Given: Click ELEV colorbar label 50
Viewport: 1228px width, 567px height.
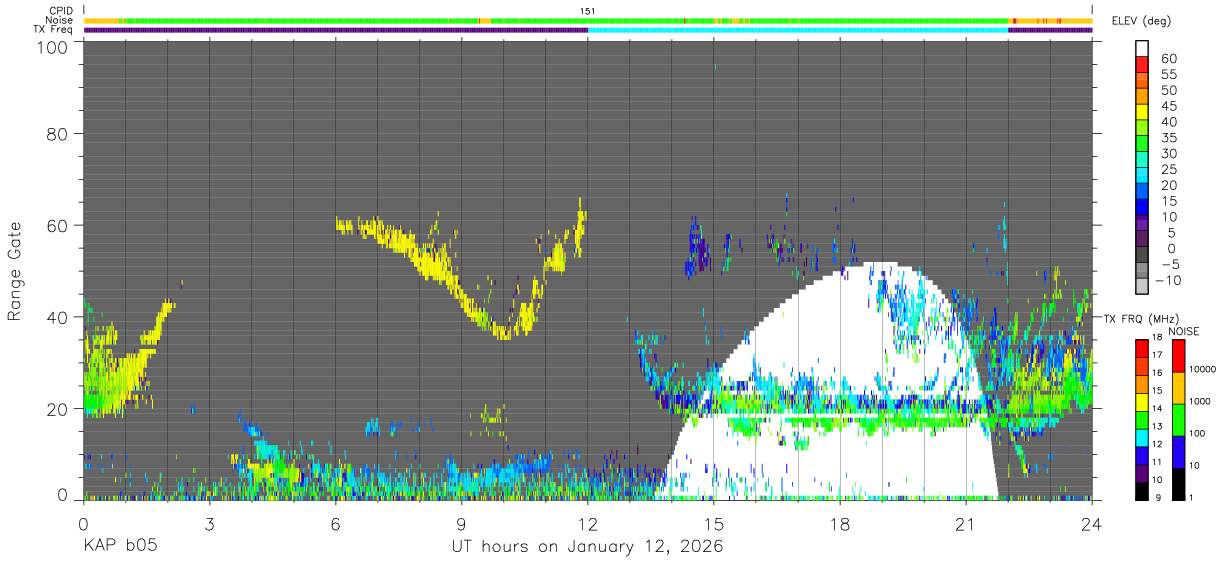Looking at the screenshot, I should (1170, 90).
